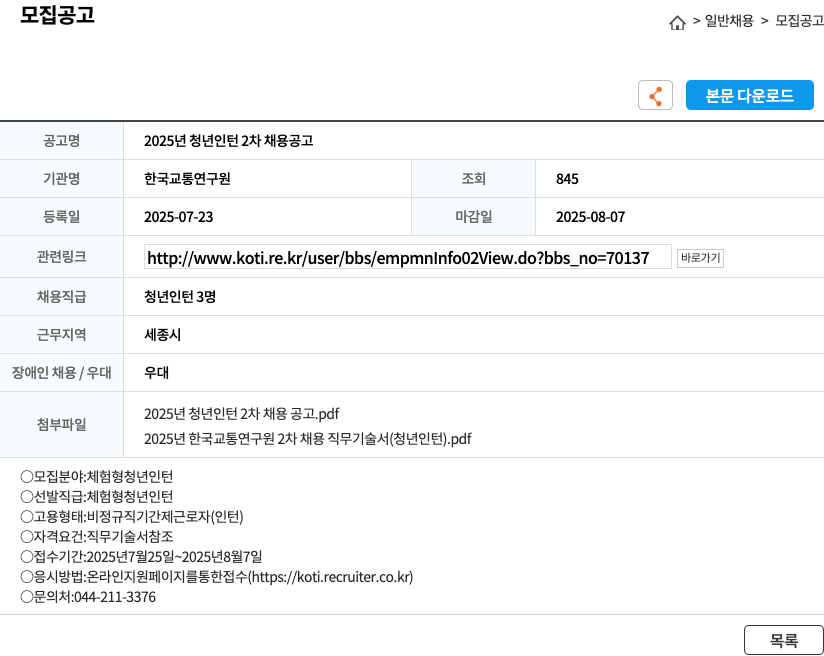Click the 첨부파일 row label

pos(61,424)
